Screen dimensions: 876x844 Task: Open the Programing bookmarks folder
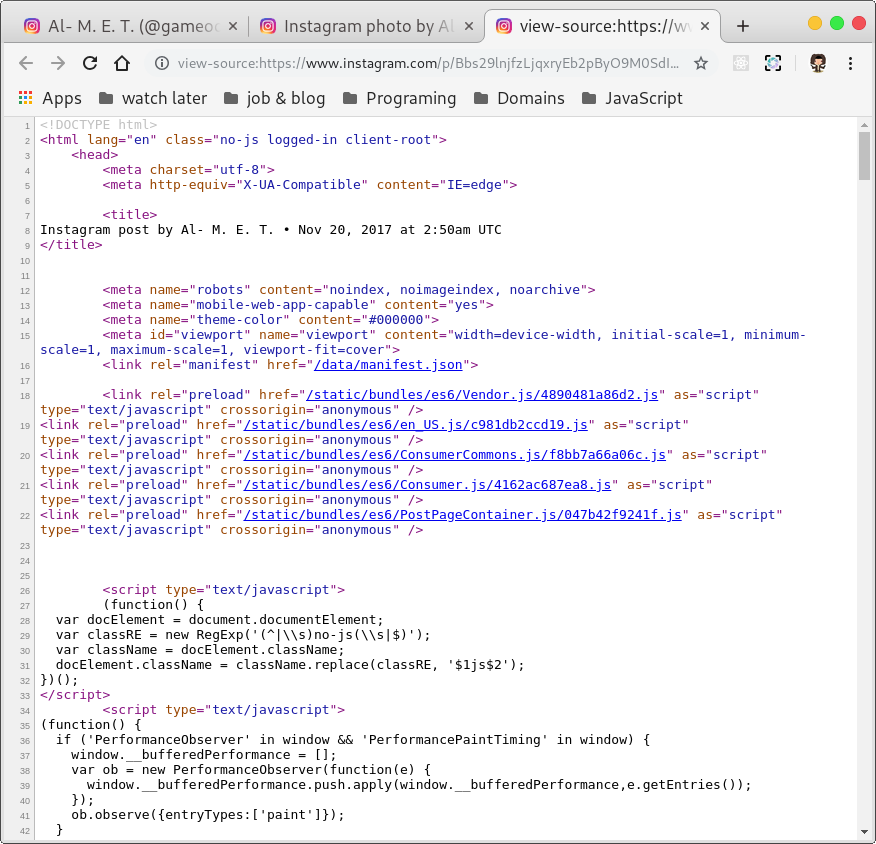[x=399, y=98]
